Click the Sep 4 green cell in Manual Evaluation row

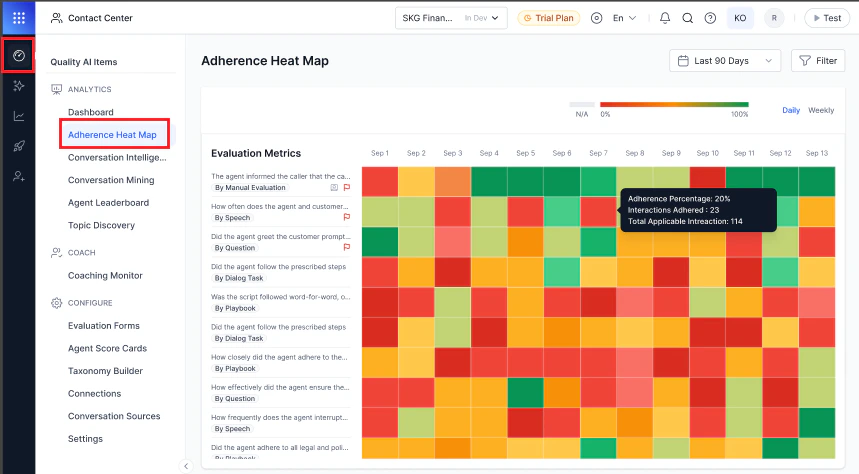[x=489, y=181]
